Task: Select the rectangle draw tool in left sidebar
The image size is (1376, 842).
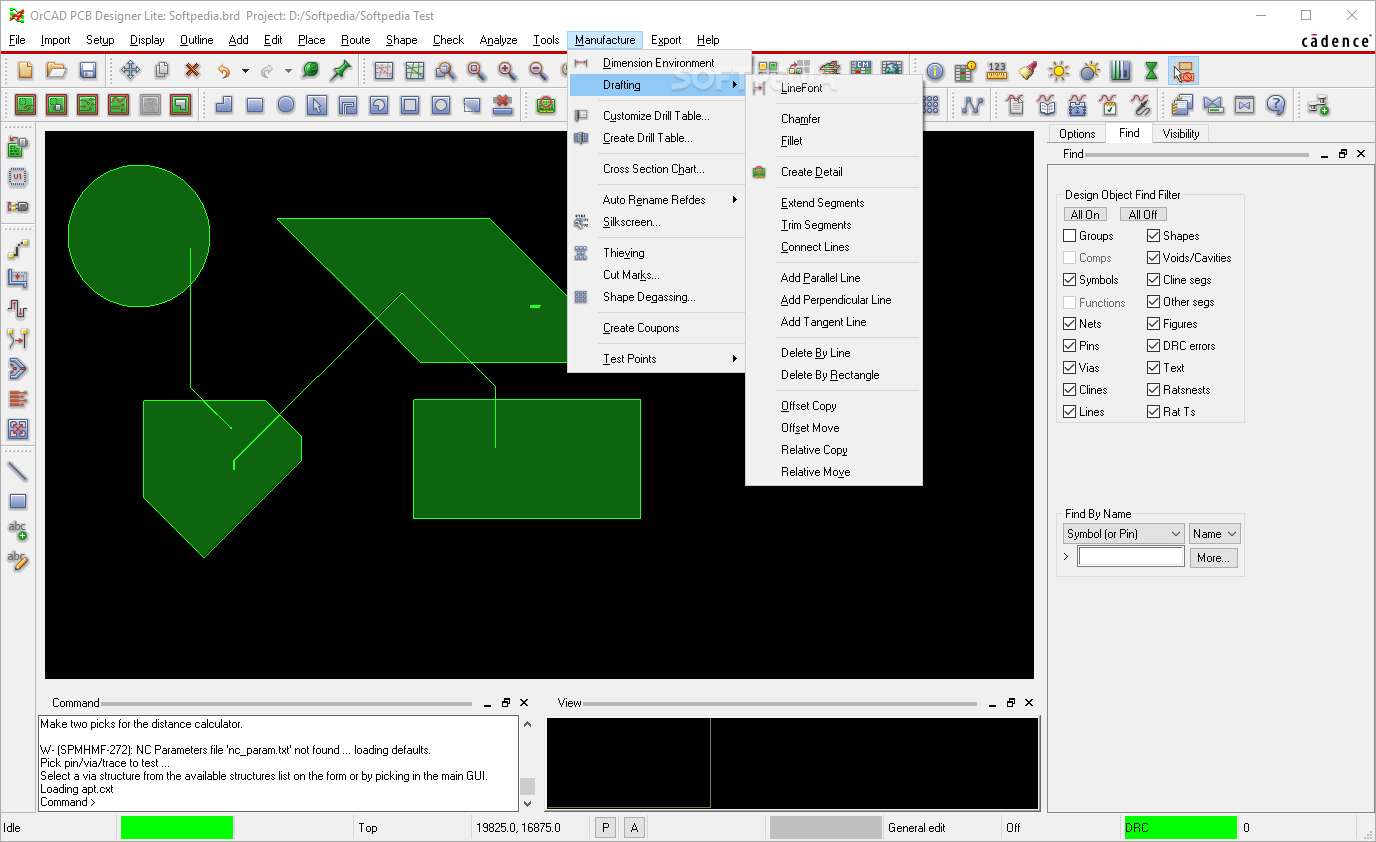Action: [x=17, y=501]
